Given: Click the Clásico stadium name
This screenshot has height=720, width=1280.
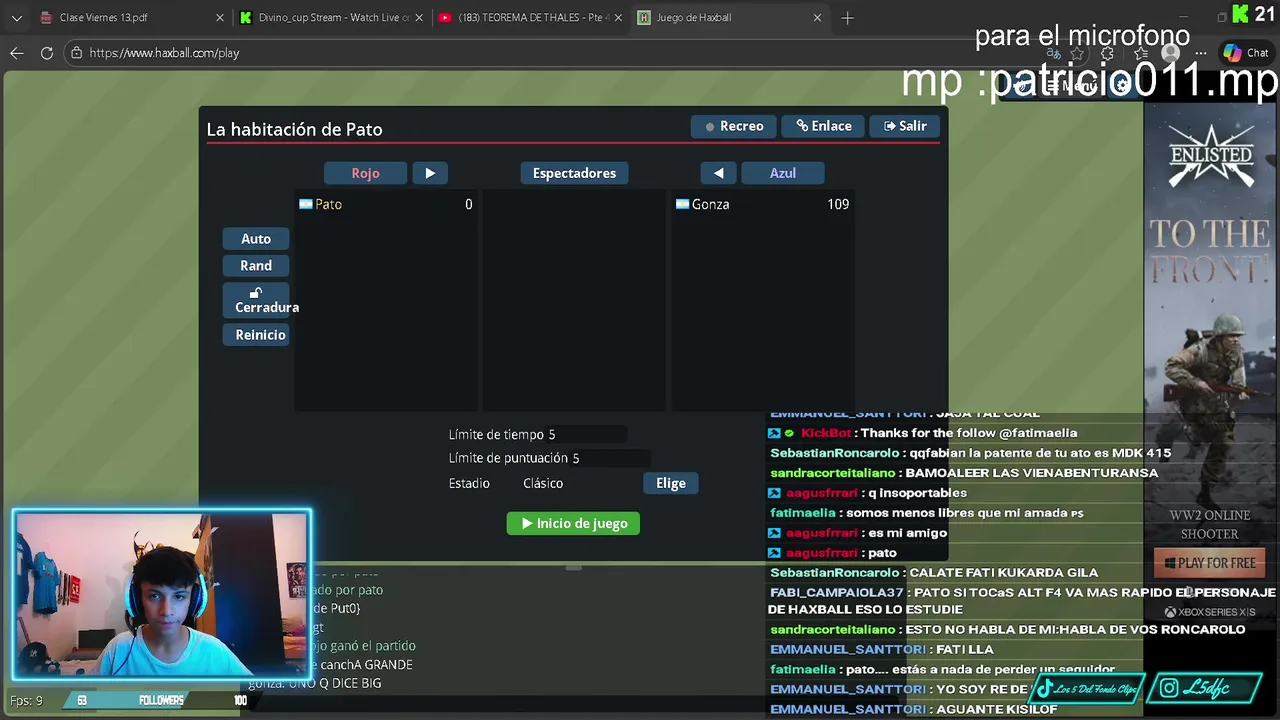Looking at the screenshot, I should pos(543,483).
